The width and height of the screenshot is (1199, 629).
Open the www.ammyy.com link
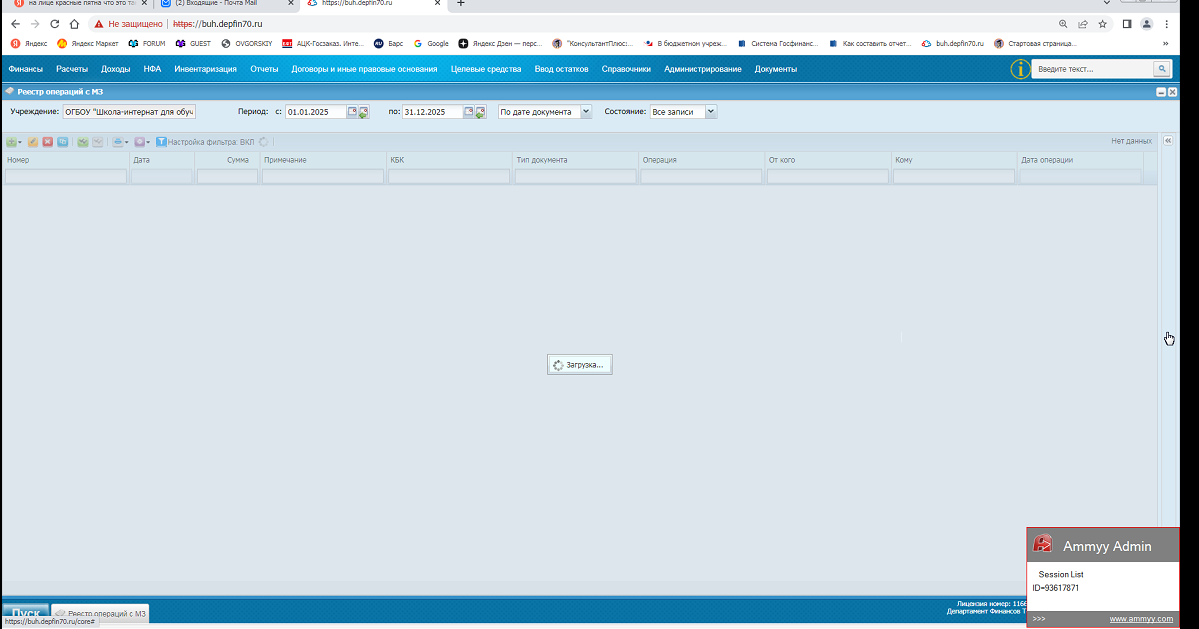1141,619
